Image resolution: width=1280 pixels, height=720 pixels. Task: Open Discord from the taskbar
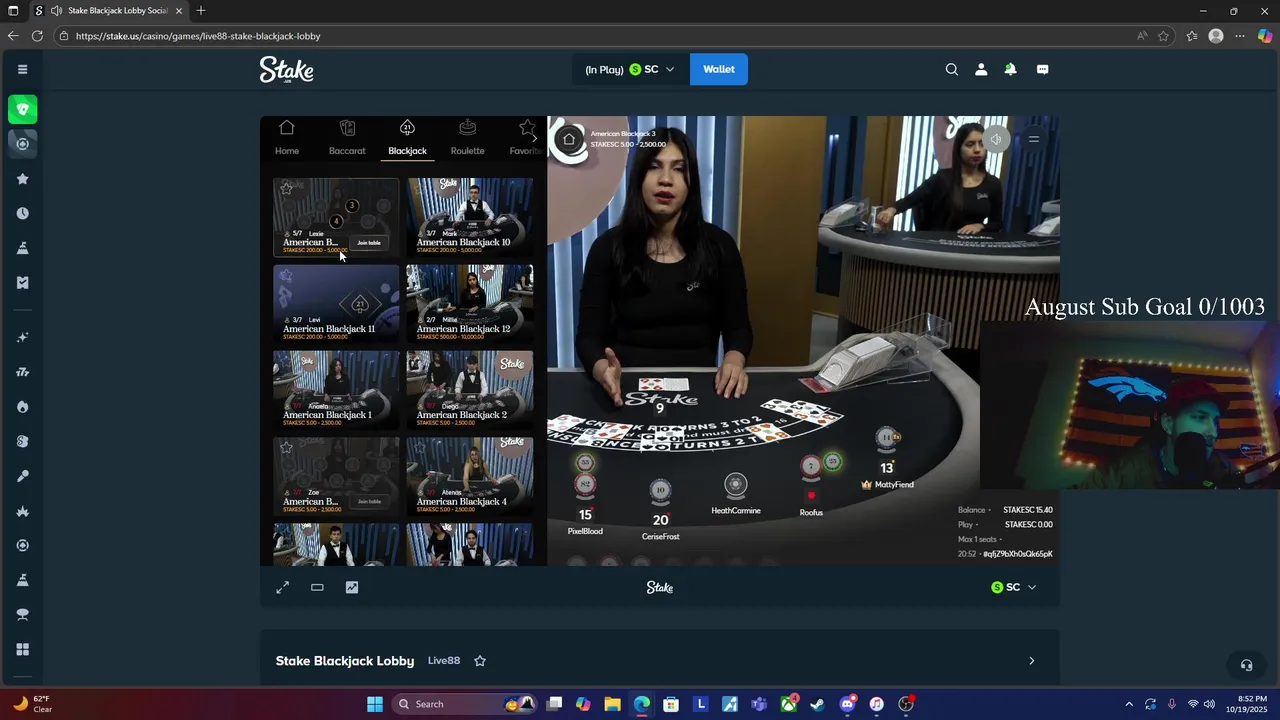click(847, 704)
